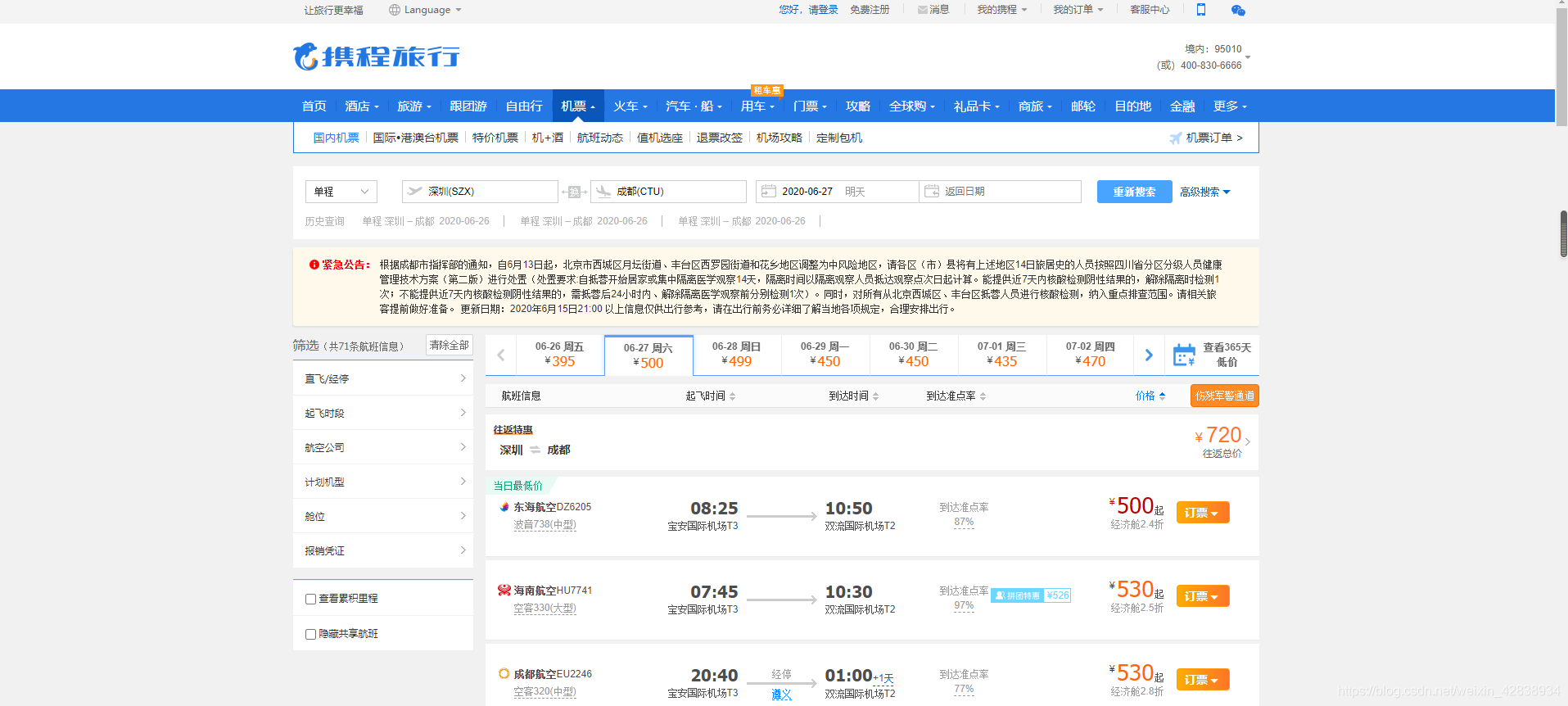The height and width of the screenshot is (706, 1568).
Task: Click 订票 for flight DZ6205
Action: pos(1203,513)
